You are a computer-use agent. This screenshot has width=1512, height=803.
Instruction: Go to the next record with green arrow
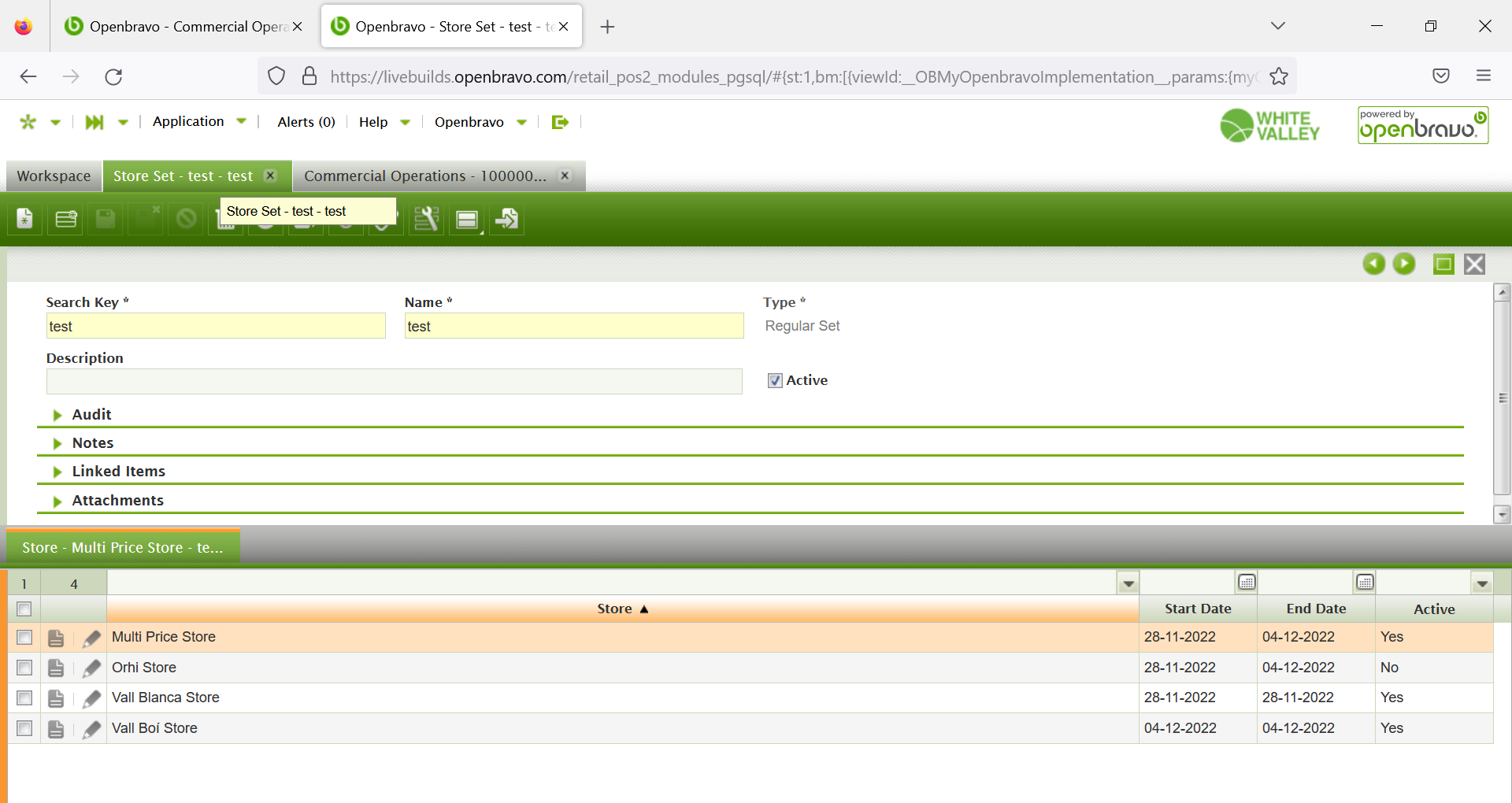(x=1403, y=264)
